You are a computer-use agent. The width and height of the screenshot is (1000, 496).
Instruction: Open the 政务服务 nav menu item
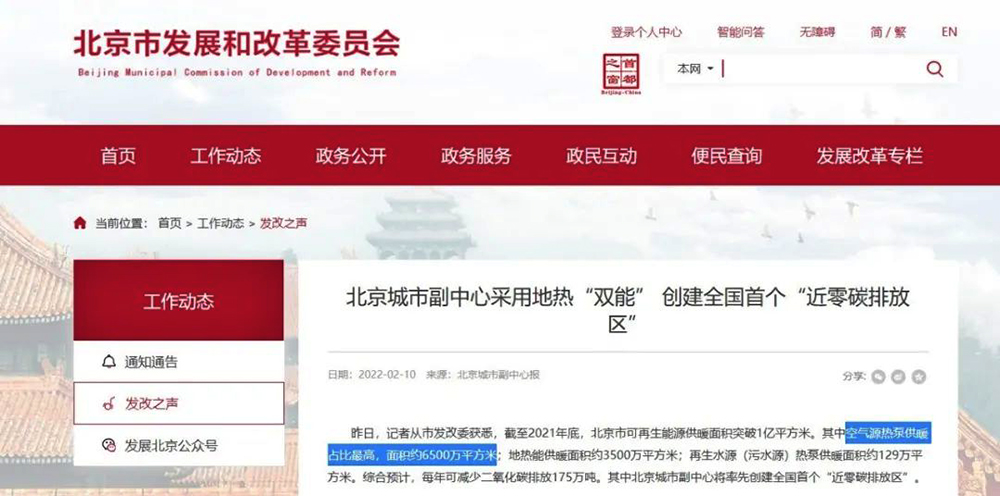(476, 156)
